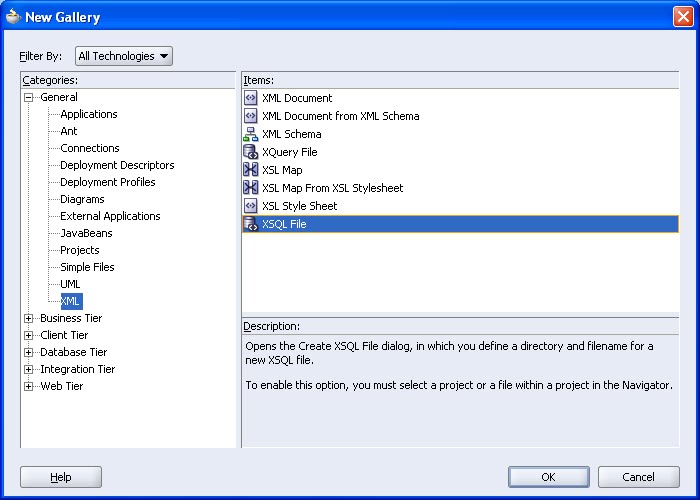
Task: Choose the XSL Map item text
Action: (x=282, y=170)
